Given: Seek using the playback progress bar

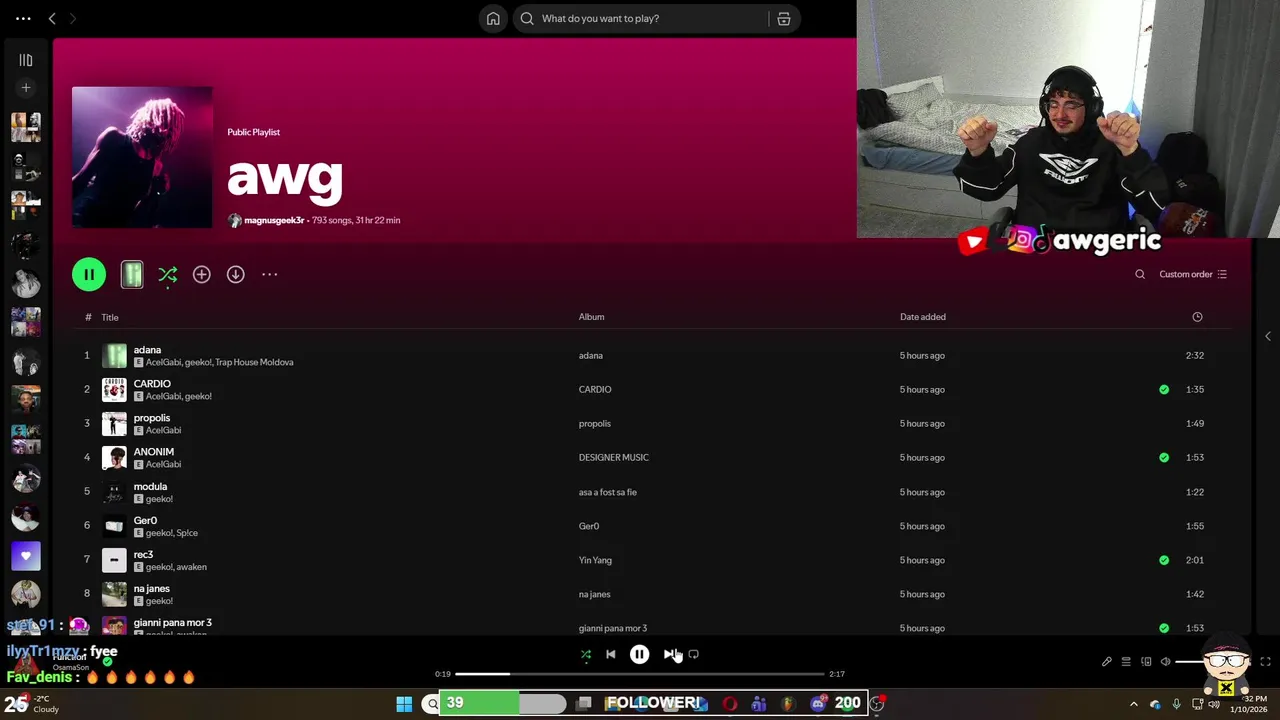Looking at the screenshot, I should pos(639,674).
